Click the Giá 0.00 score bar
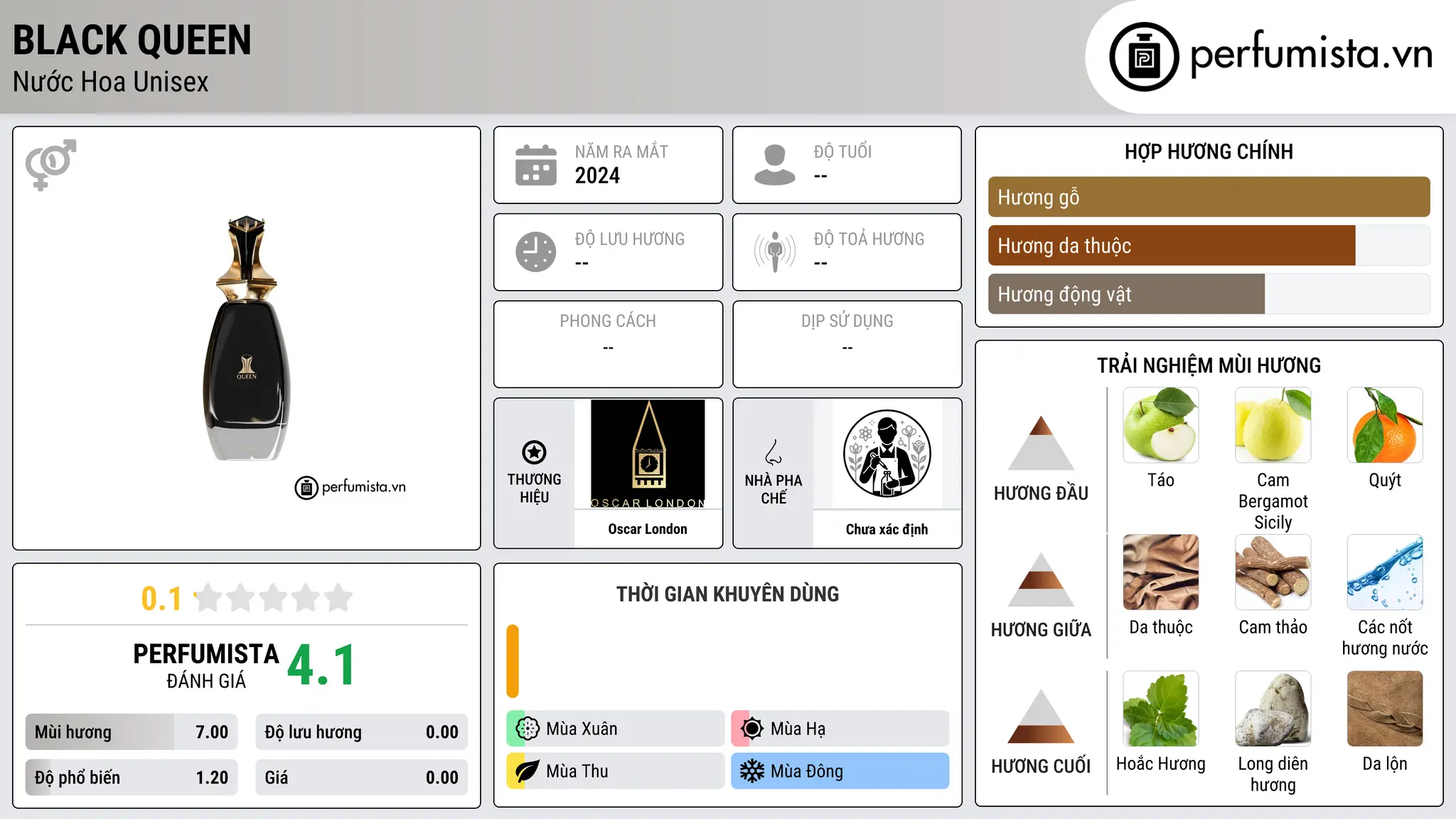The height and width of the screenshot is (819, 1456). (362, 777)
